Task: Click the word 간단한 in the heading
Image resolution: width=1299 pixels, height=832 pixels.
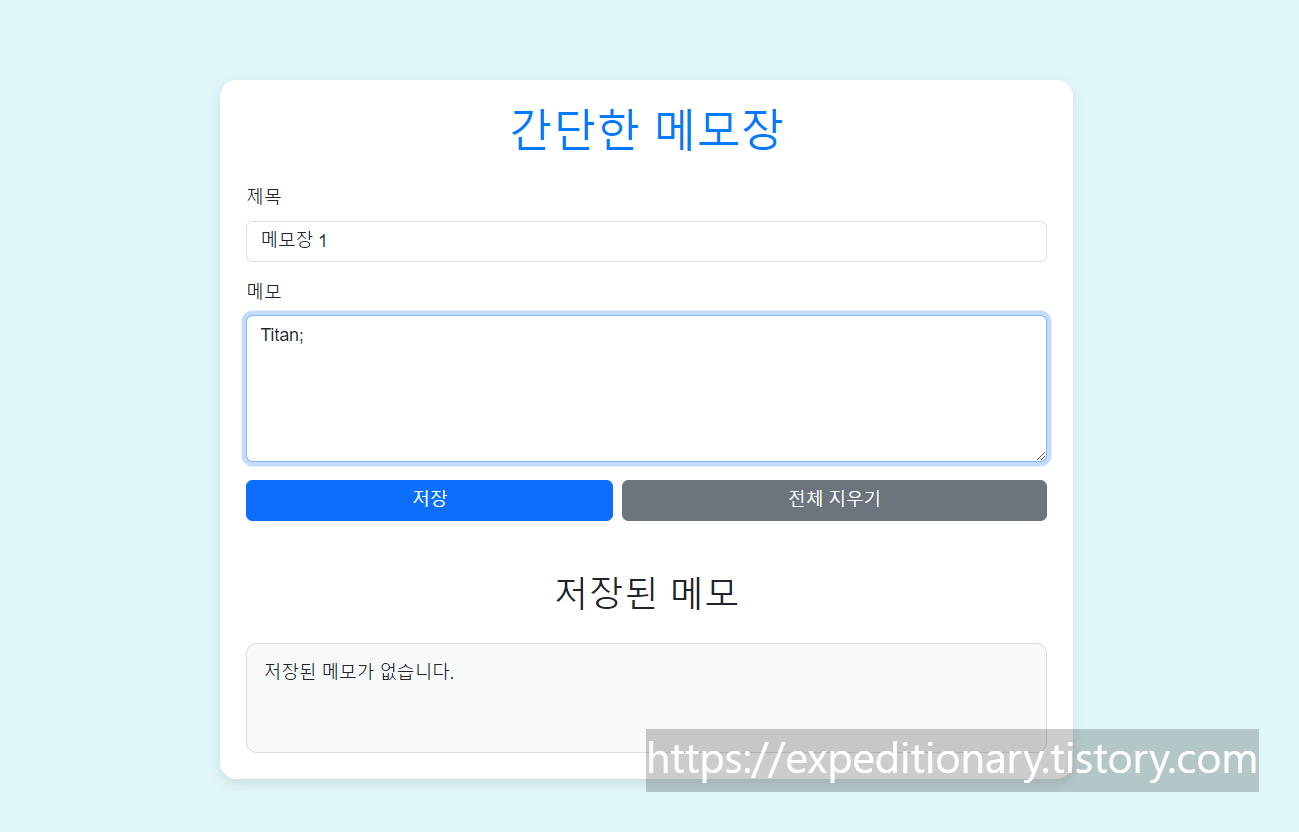Action: [572, 130]
